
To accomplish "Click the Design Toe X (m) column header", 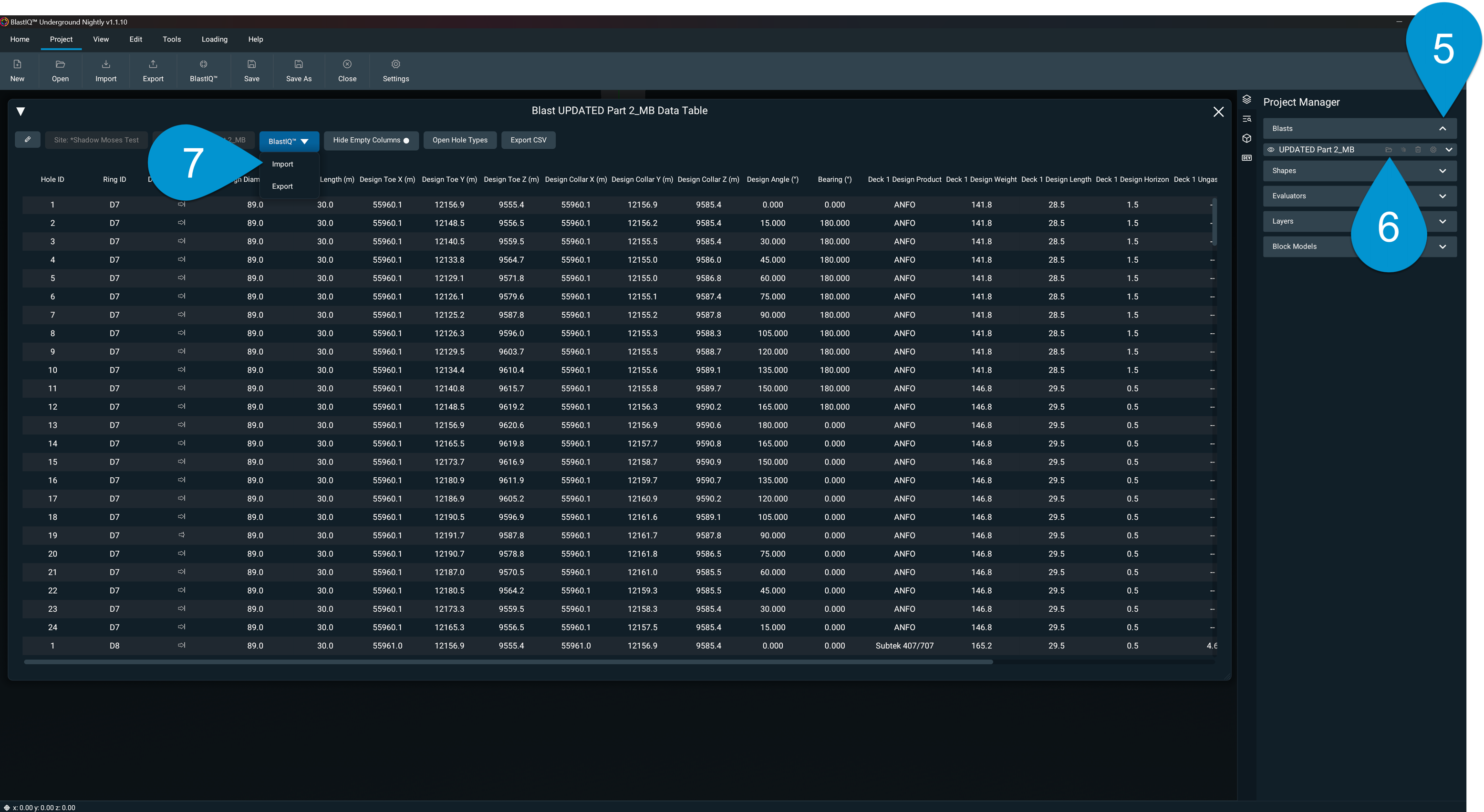I will pyautogui.click(x=387, y=180).
